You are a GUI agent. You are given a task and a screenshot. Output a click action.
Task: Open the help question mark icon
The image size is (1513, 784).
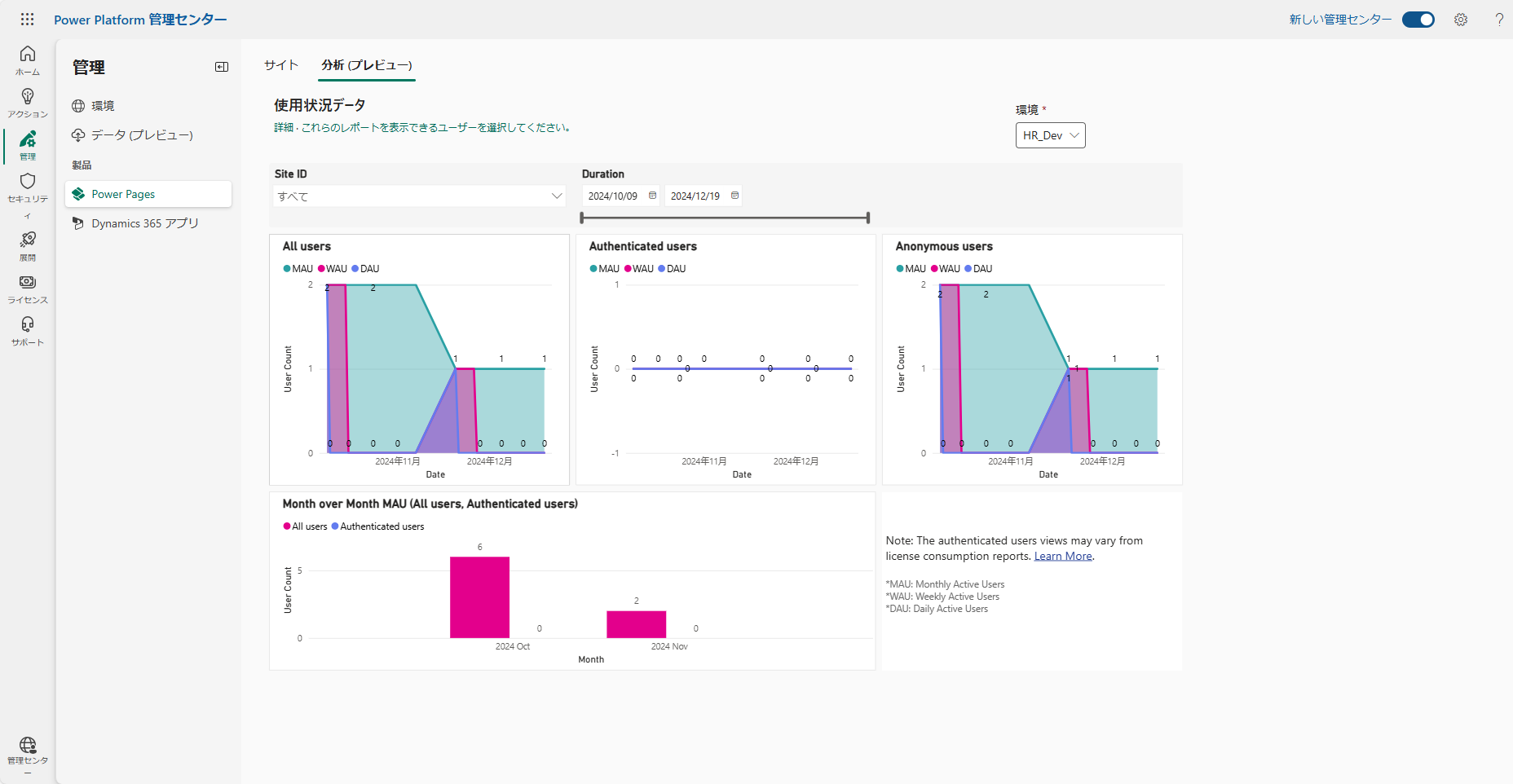click(x=1499, y=20)
